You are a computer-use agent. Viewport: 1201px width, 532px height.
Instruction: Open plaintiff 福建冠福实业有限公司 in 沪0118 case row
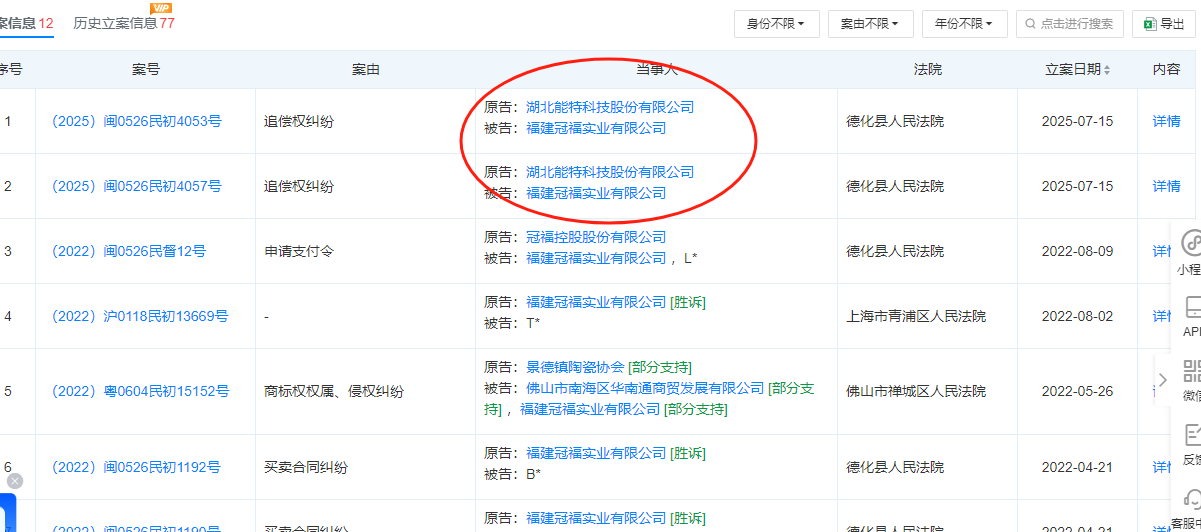tap(596, 302)
